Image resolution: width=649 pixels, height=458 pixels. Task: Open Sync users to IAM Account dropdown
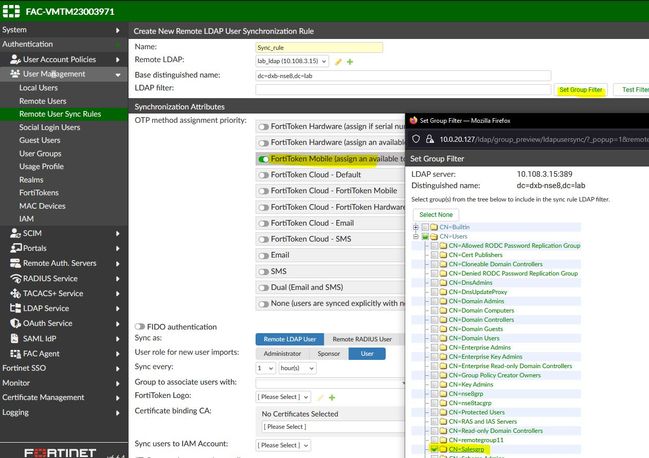pos(283,446)
